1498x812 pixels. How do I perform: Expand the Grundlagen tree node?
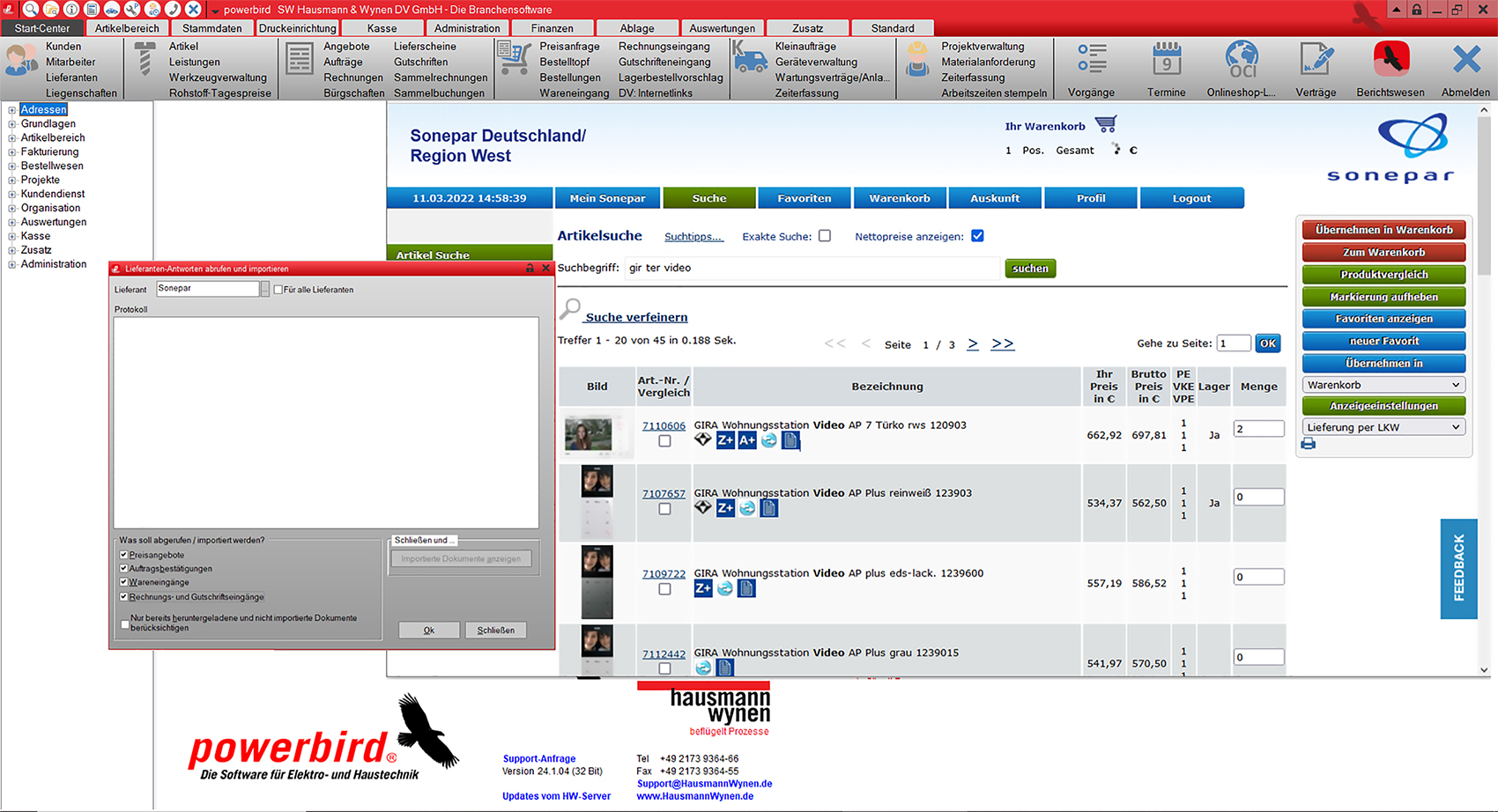pyautogui.click(x=12, y=124)
